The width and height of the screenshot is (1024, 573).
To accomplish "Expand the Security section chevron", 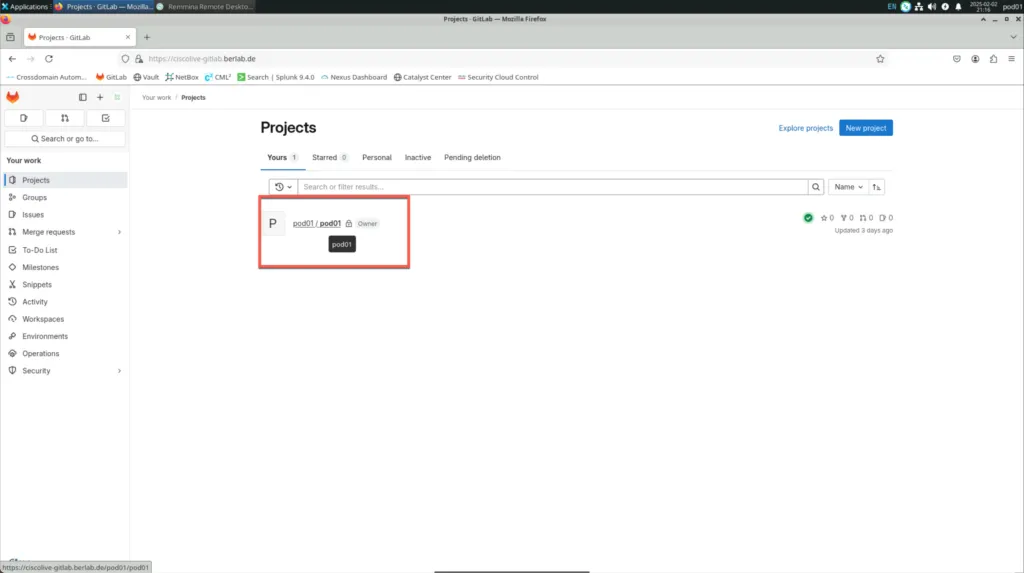I will [119, 371].
